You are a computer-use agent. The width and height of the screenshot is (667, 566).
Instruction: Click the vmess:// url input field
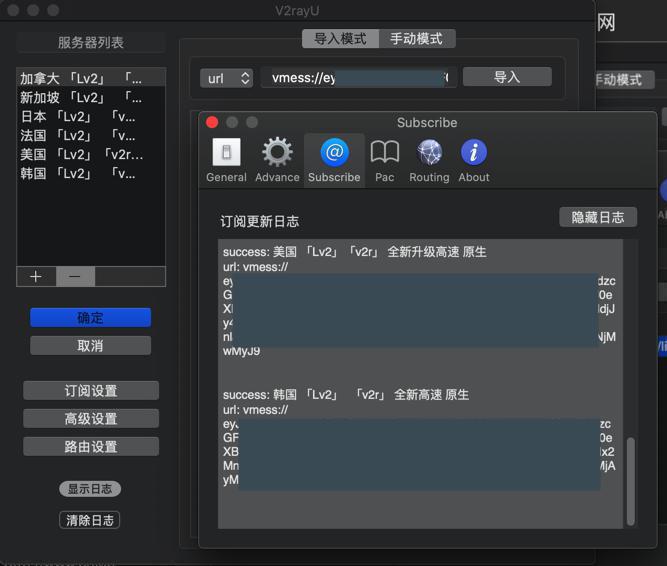point(359,78)
